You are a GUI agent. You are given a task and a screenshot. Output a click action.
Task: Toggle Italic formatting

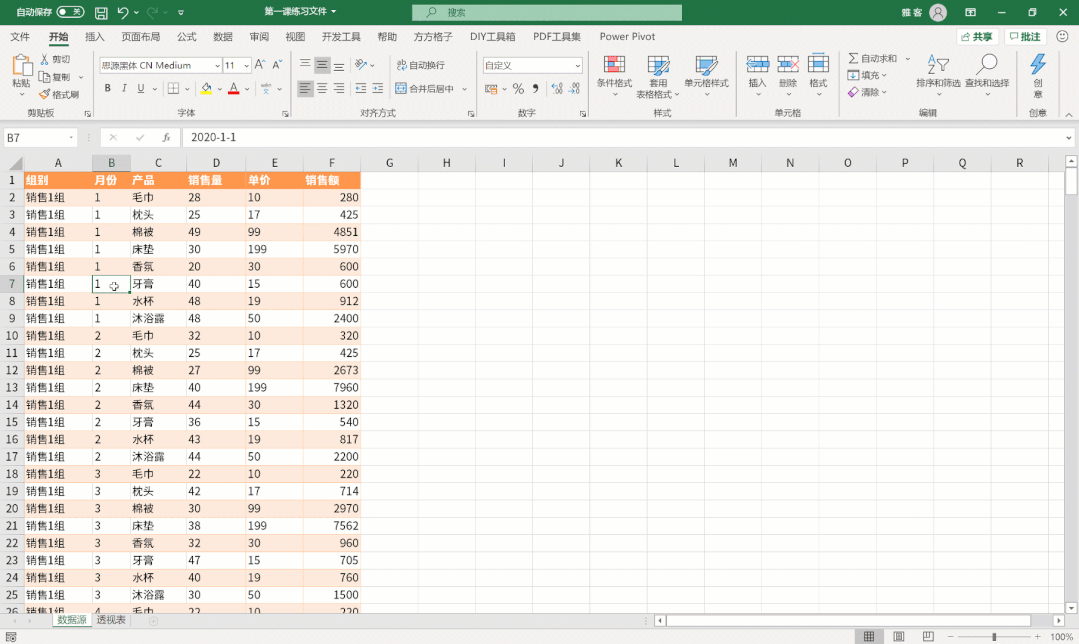[124, 88]
